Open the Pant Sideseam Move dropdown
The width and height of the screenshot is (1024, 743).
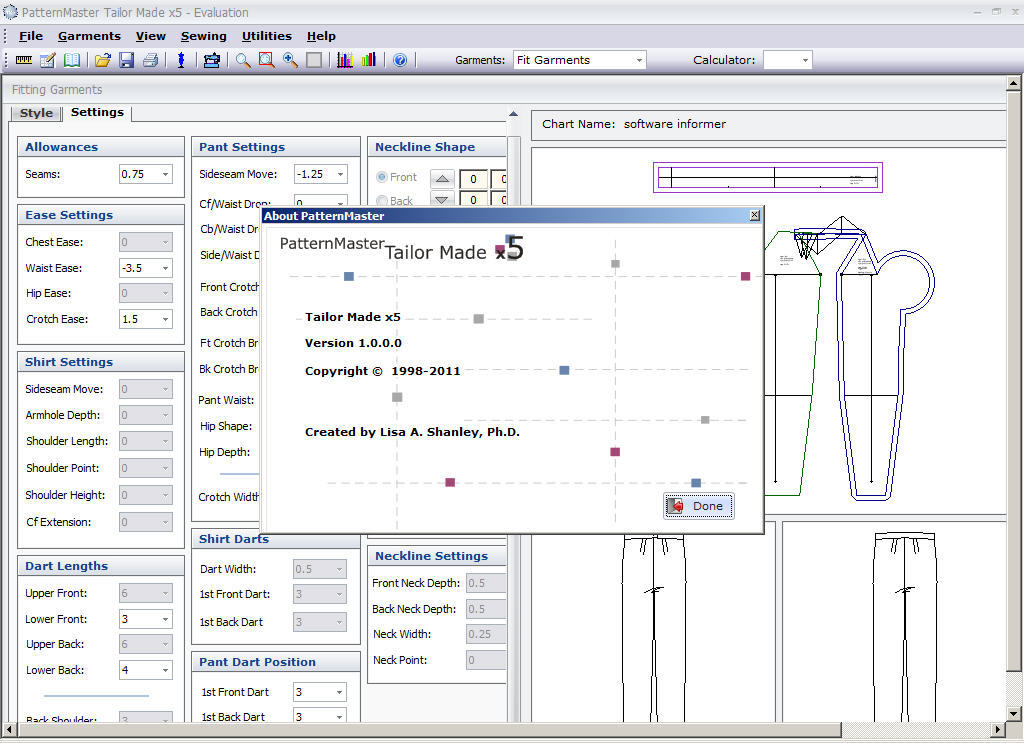tap(340, 174)
